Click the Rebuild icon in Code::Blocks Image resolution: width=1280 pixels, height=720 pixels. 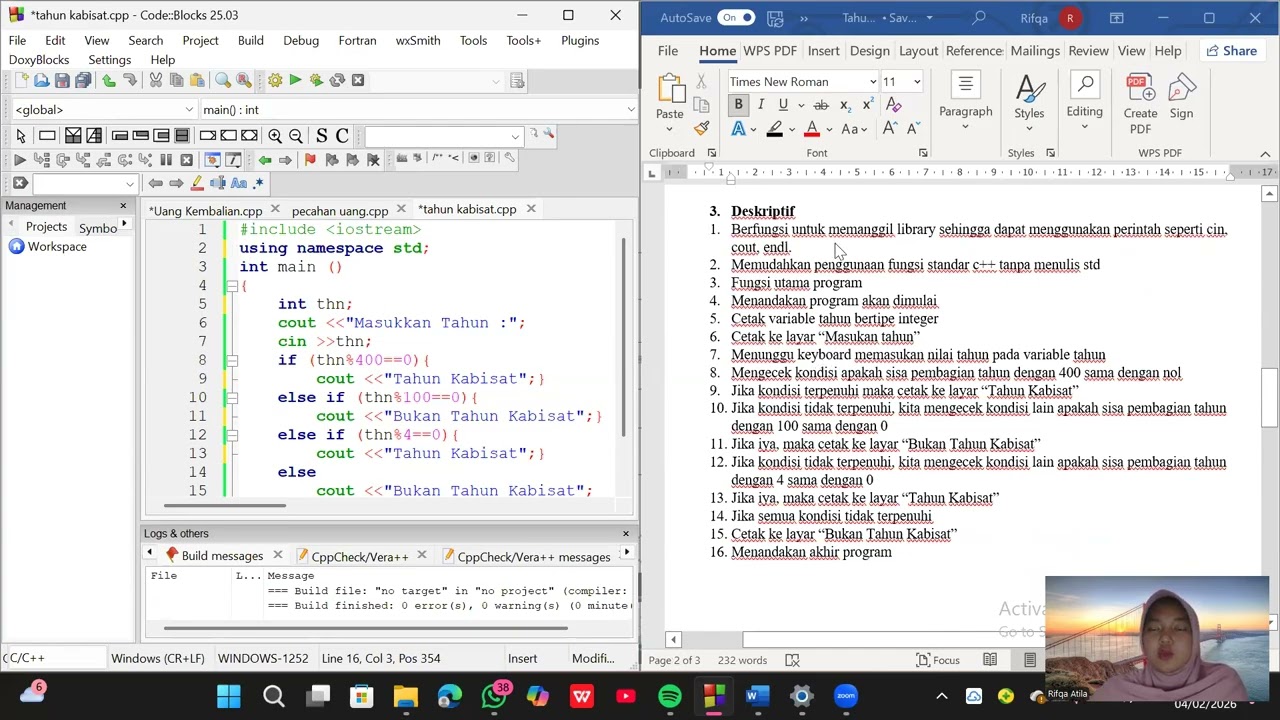(337, 80)
